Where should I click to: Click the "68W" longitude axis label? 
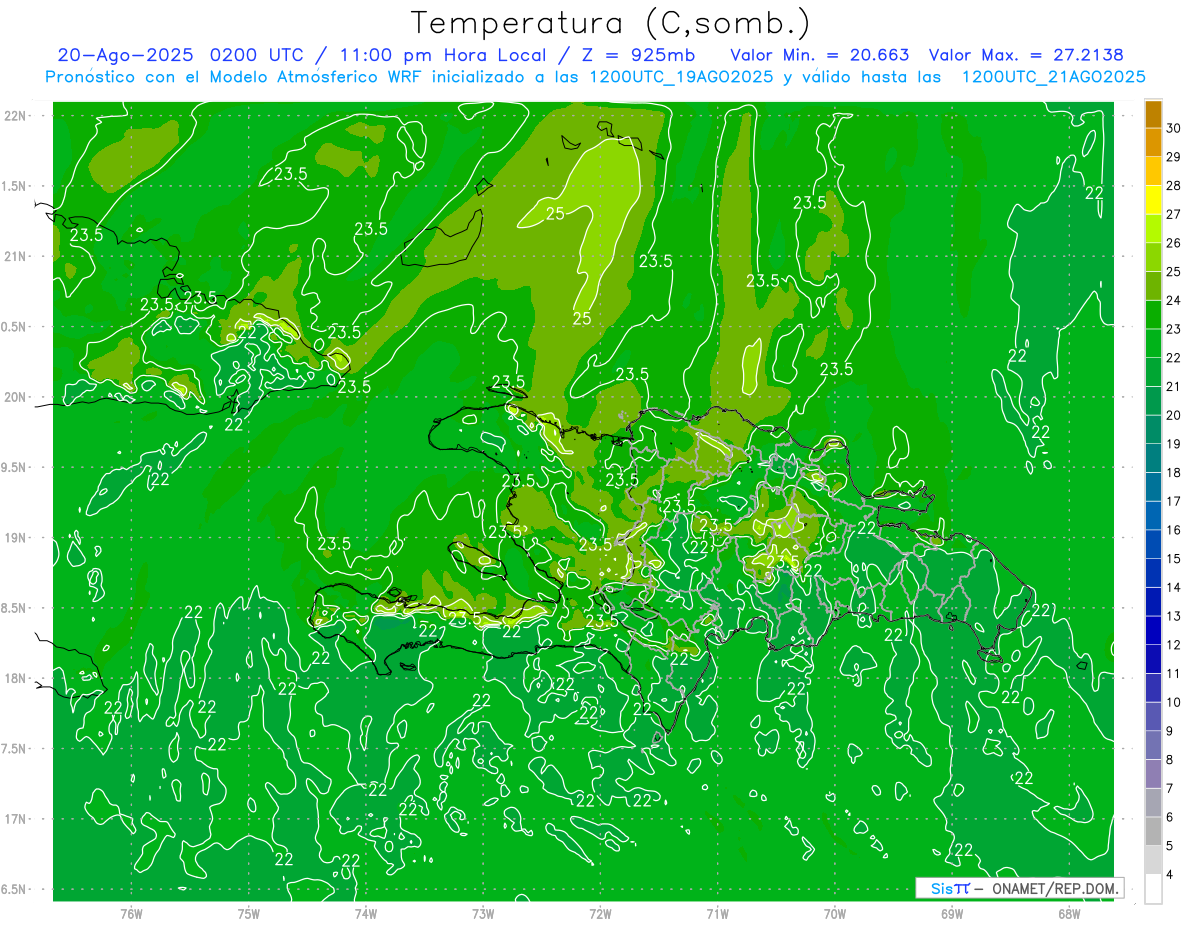(x=1068, y=914)
